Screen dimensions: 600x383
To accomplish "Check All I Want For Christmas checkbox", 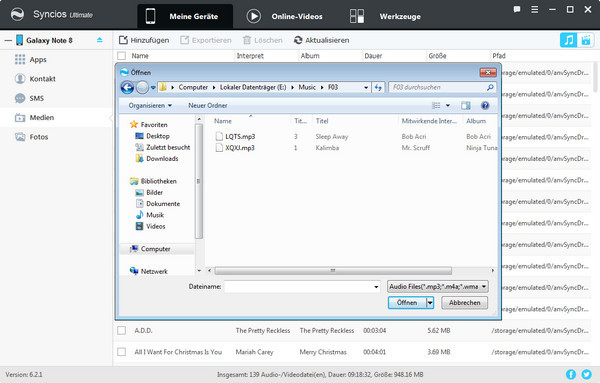I will click(x=122, y=352).
